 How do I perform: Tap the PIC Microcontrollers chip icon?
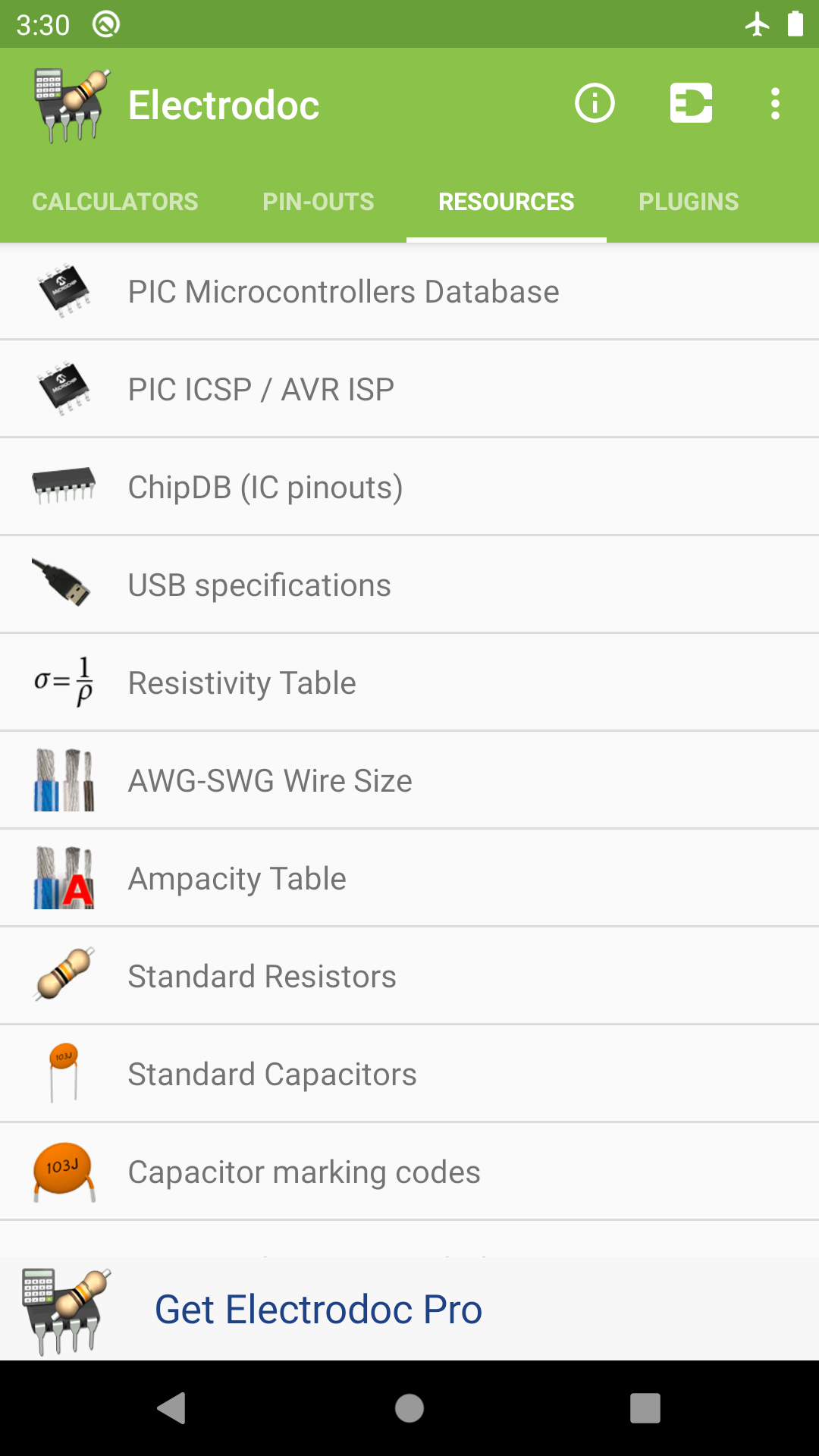pyautogui.click(x=64, y=291)
